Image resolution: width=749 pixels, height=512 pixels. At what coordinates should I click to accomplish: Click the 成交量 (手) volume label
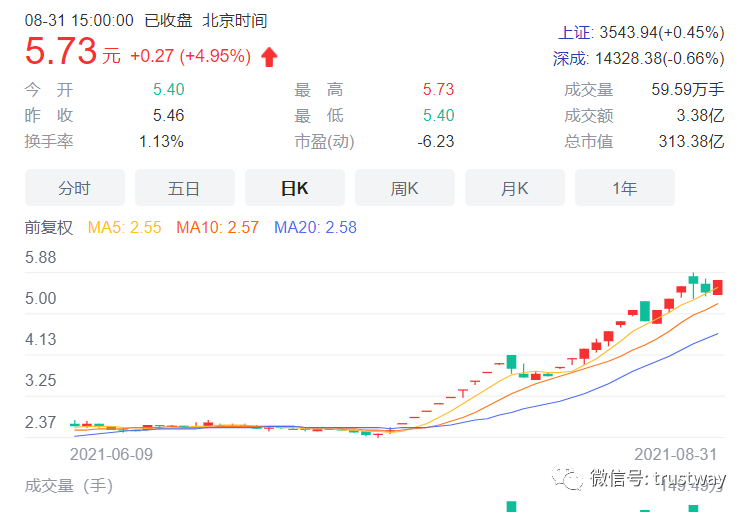(x=69, y=486)
